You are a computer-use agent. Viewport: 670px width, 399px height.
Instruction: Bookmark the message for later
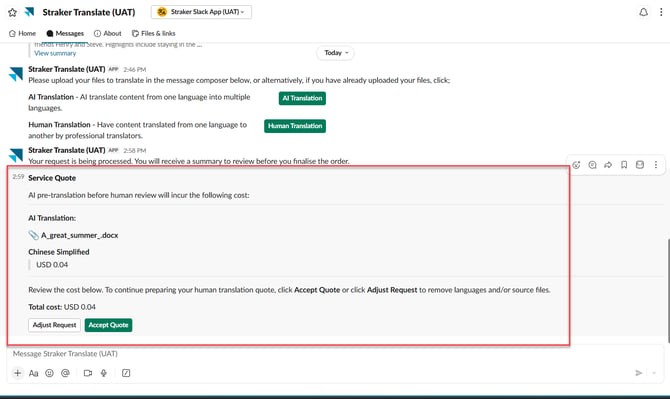tap(624, 165)
